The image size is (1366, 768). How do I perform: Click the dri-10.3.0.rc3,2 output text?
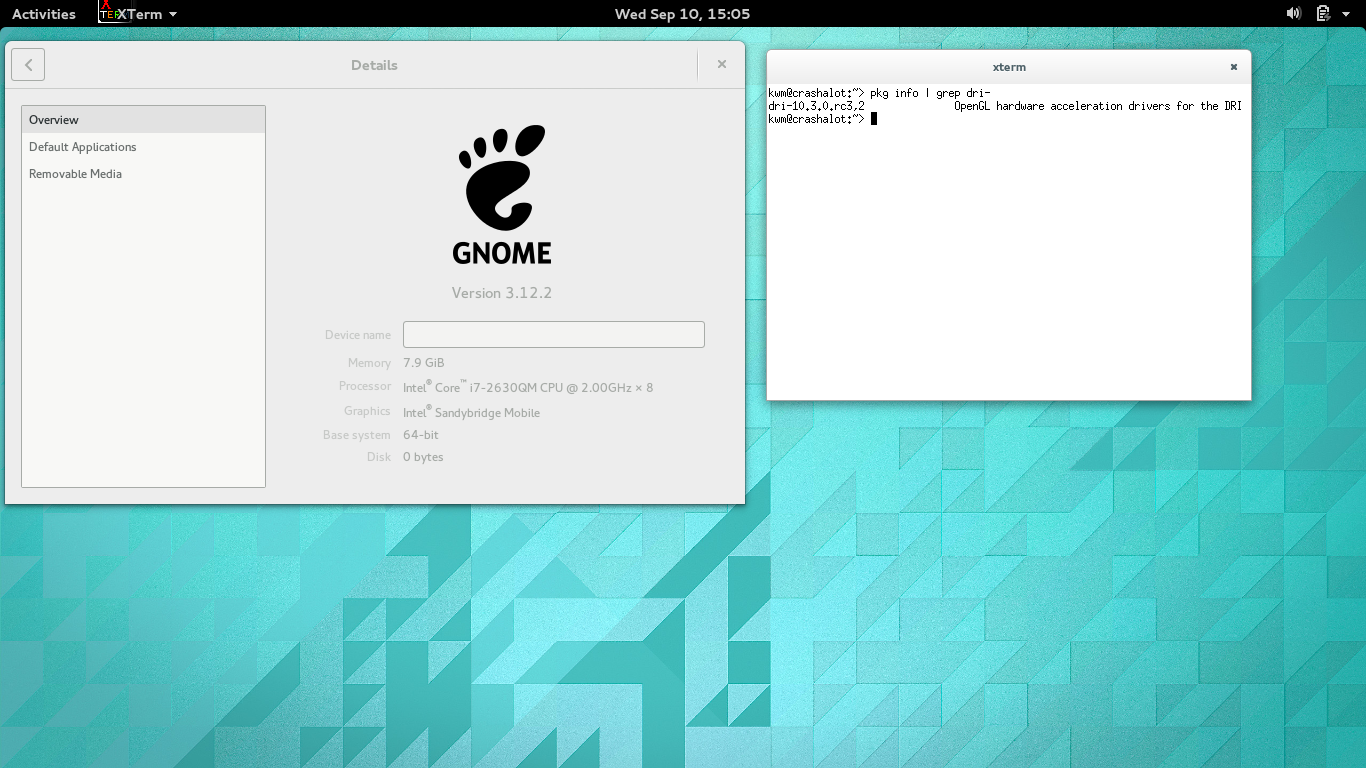coord(816,106)
